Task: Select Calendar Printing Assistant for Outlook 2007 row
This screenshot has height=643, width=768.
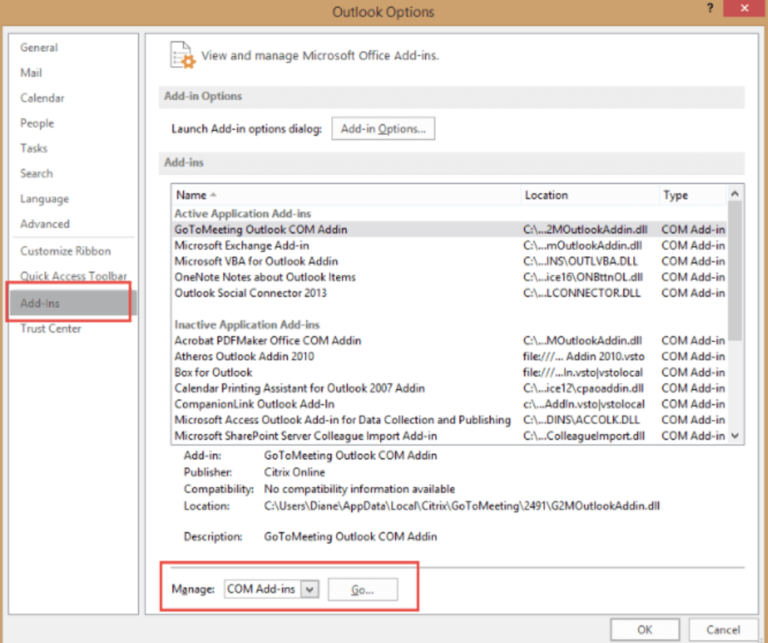Action: (449, 388)
